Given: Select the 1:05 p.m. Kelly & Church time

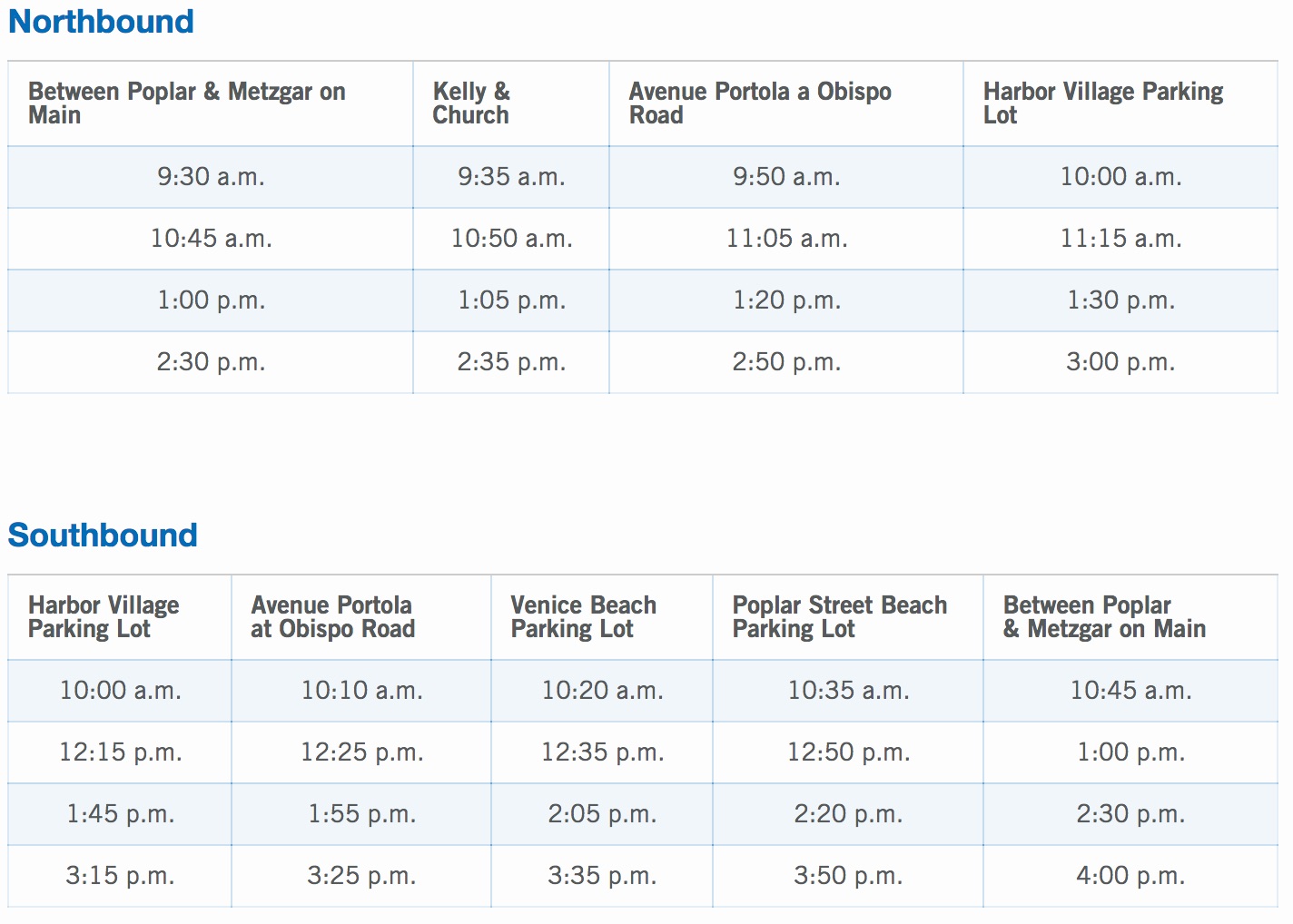Looking at the screenshot, I should coord(511,300).
